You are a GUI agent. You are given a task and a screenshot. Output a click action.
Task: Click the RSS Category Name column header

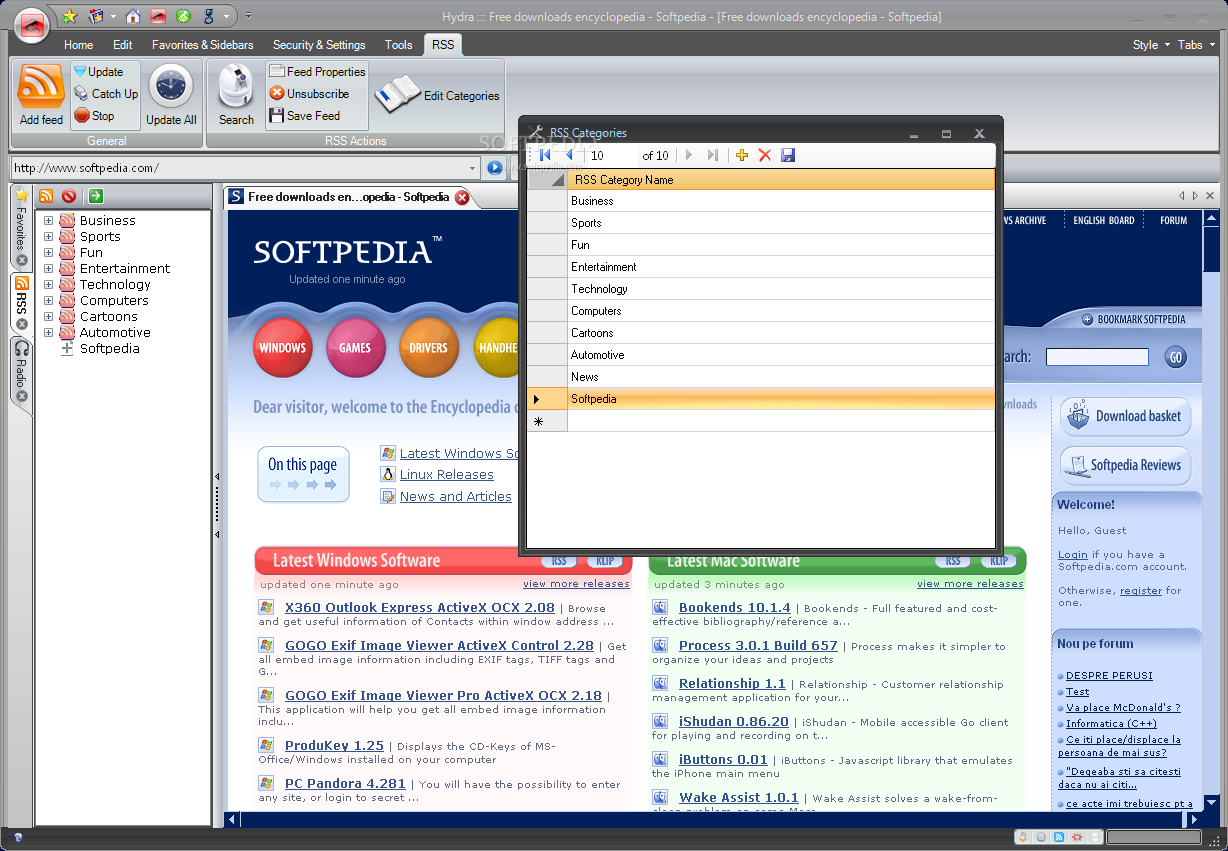(x=781, y=180)
